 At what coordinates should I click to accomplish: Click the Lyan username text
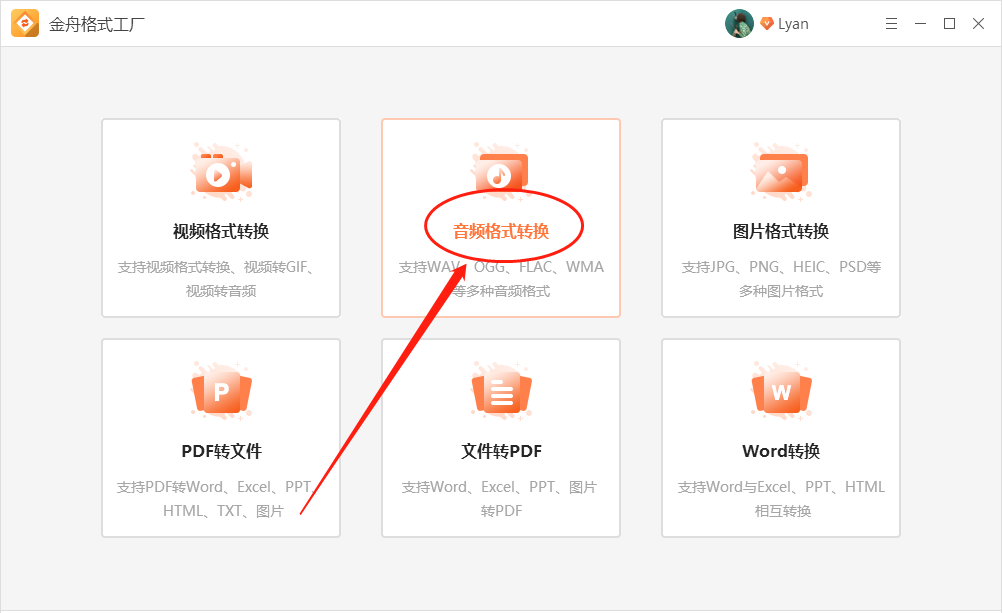pyautogui.click(x=793, y=24)
